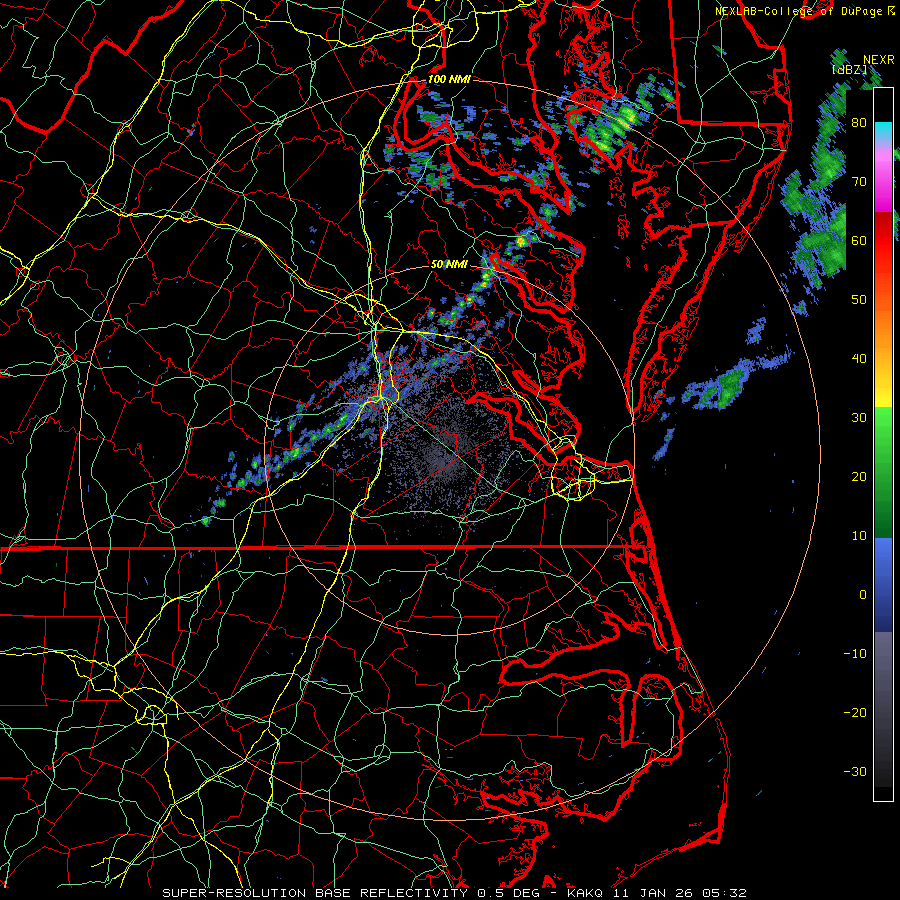Click the "11 JAN 26 05:32" timestamp
This screenshot has width=900, height=900.
(679, 893)
